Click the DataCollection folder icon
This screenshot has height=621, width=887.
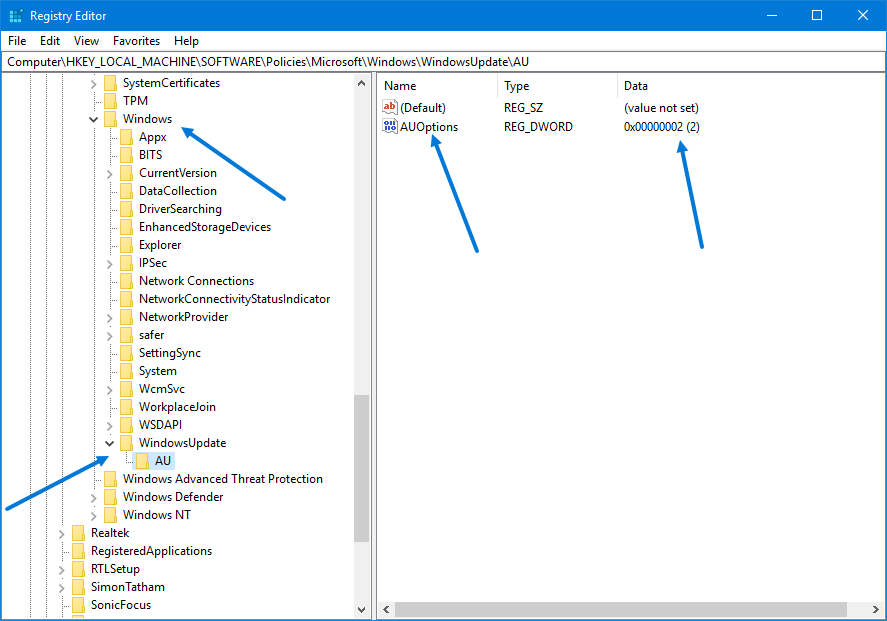point(126,191)
